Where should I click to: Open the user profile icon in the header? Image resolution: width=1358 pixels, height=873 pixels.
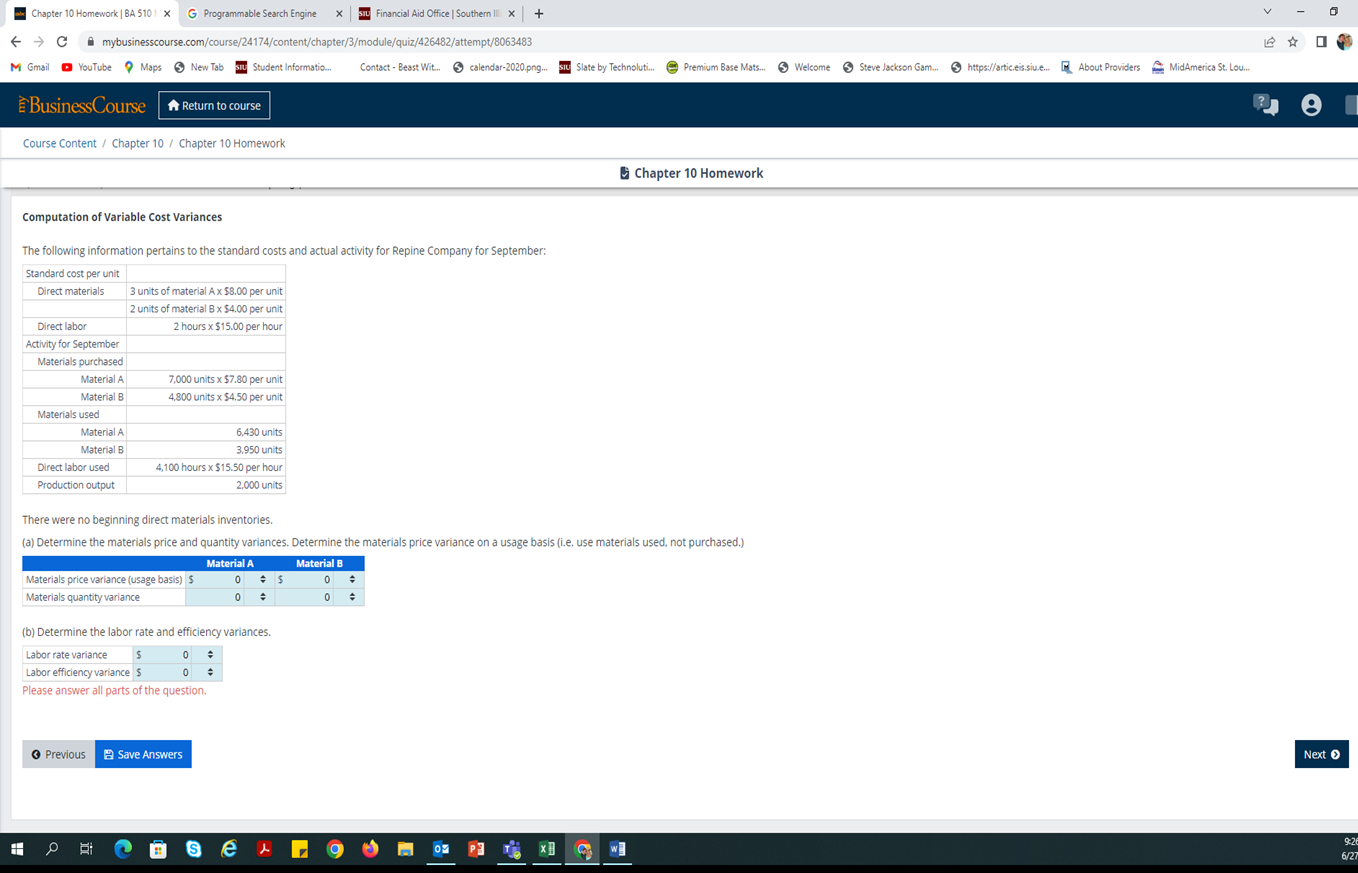tap(1311, 104)
